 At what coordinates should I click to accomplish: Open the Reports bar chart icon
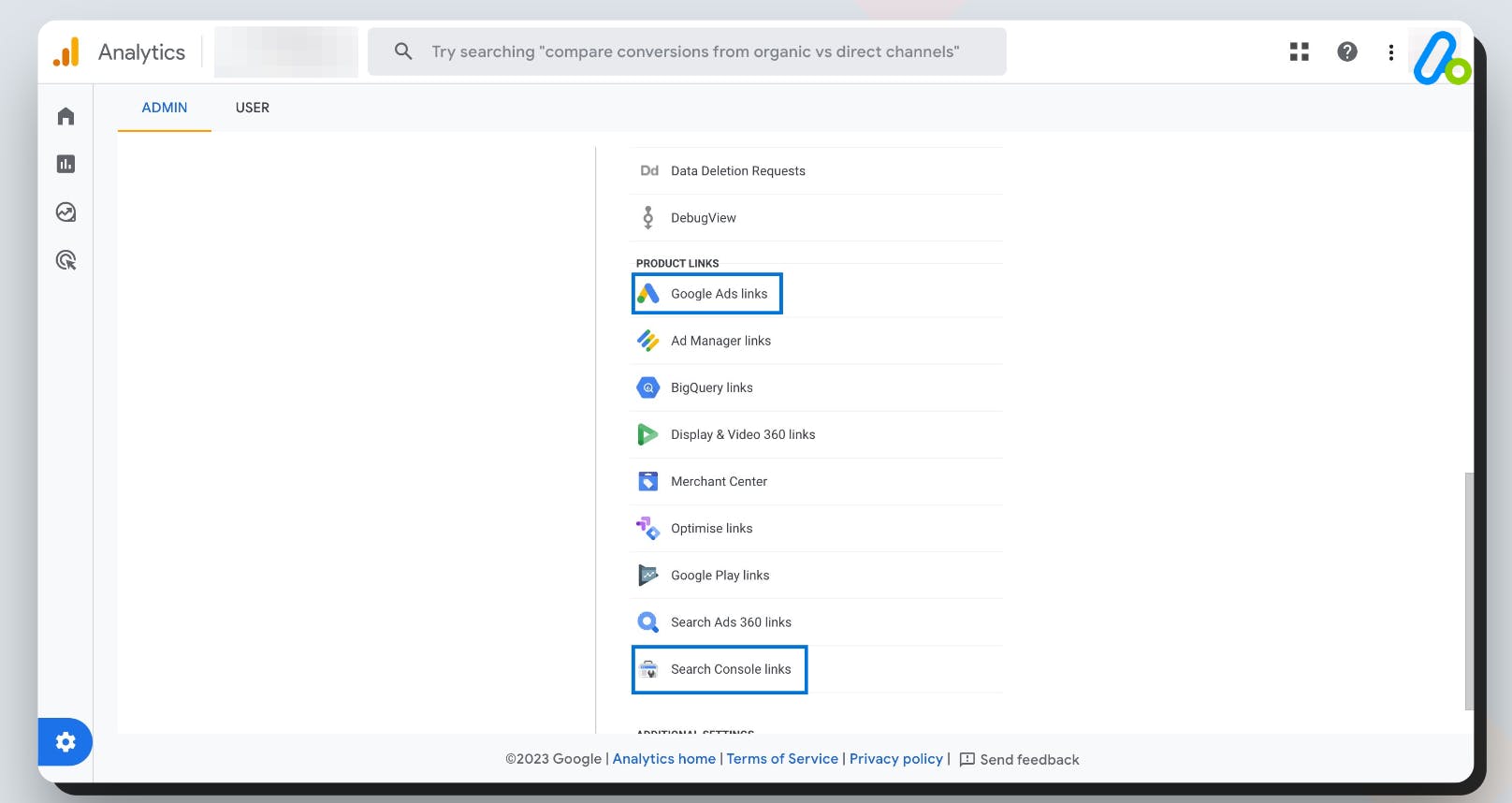(65, 164)
